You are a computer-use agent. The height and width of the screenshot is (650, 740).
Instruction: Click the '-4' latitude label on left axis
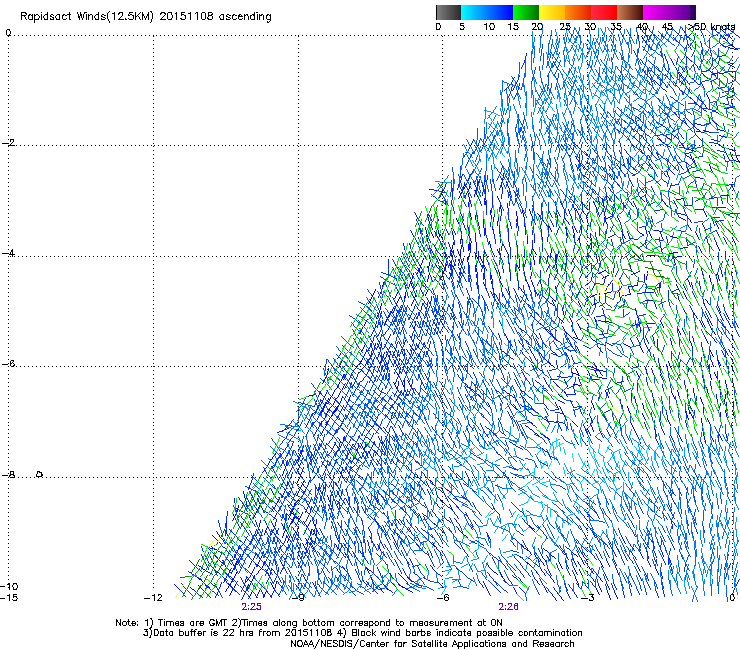(x=9, y=253)
